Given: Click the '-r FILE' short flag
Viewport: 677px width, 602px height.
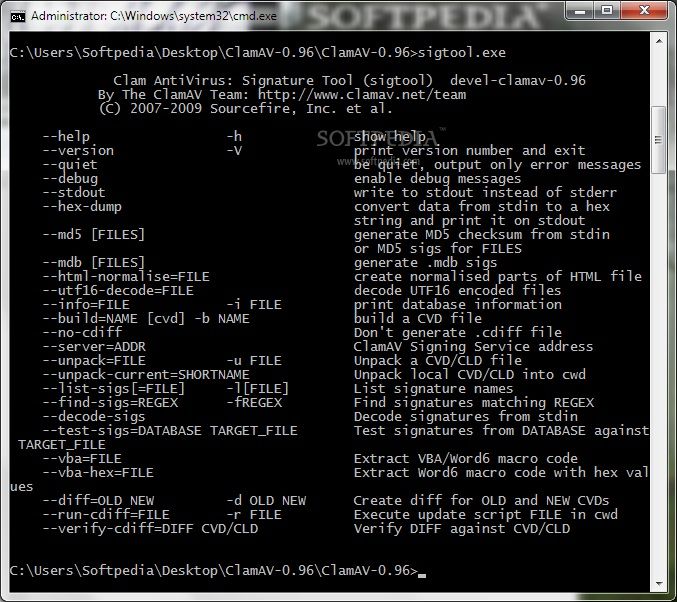Looking at the screenshot, I should point(254,515).
